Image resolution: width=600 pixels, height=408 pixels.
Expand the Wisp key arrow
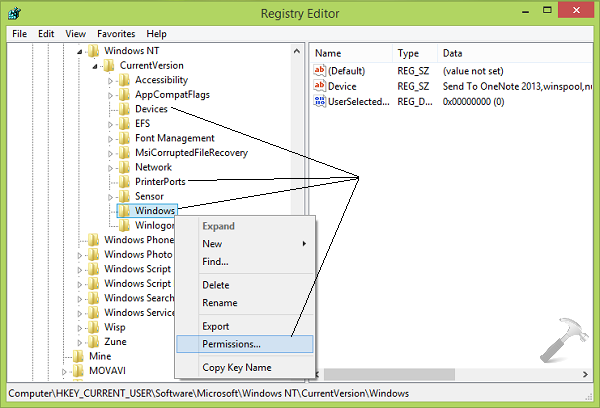click(80, 326)
